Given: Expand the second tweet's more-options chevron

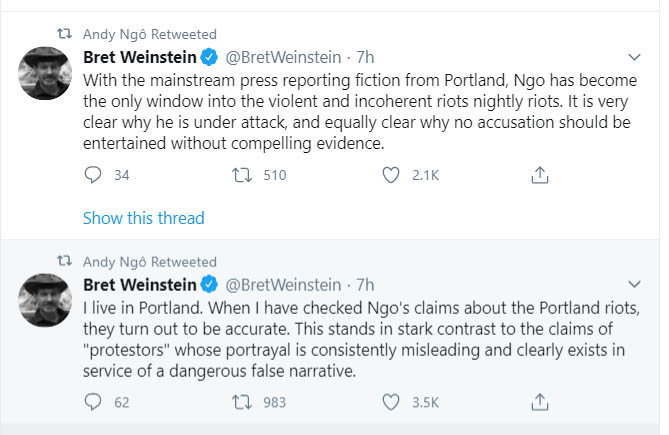Looking at the screenshot, I should 633,284.
